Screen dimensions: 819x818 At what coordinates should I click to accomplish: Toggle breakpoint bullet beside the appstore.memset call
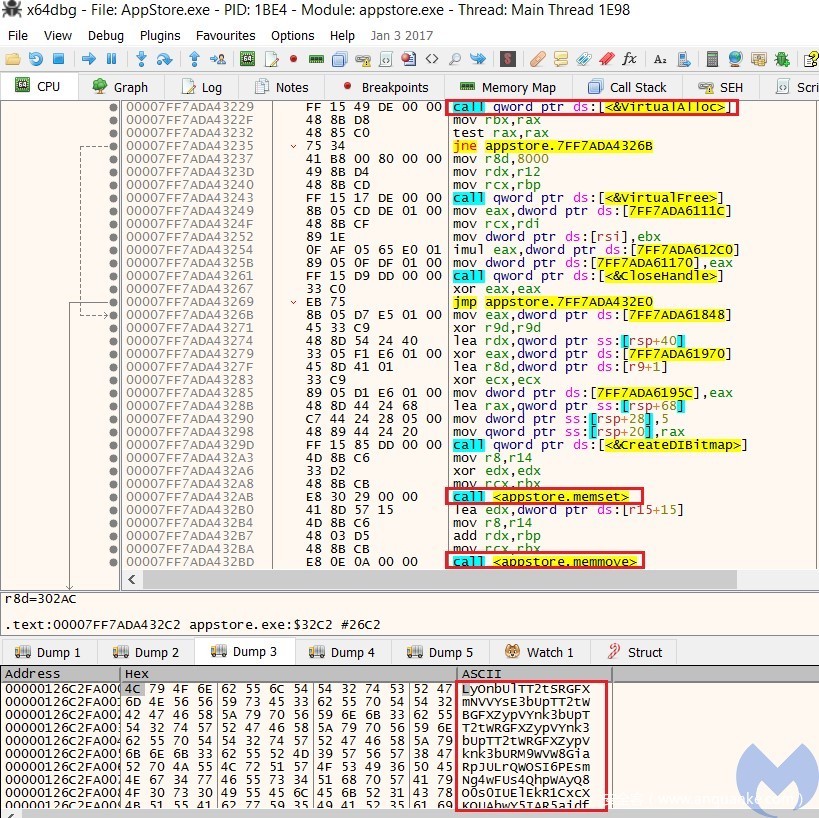coord(113,496)
